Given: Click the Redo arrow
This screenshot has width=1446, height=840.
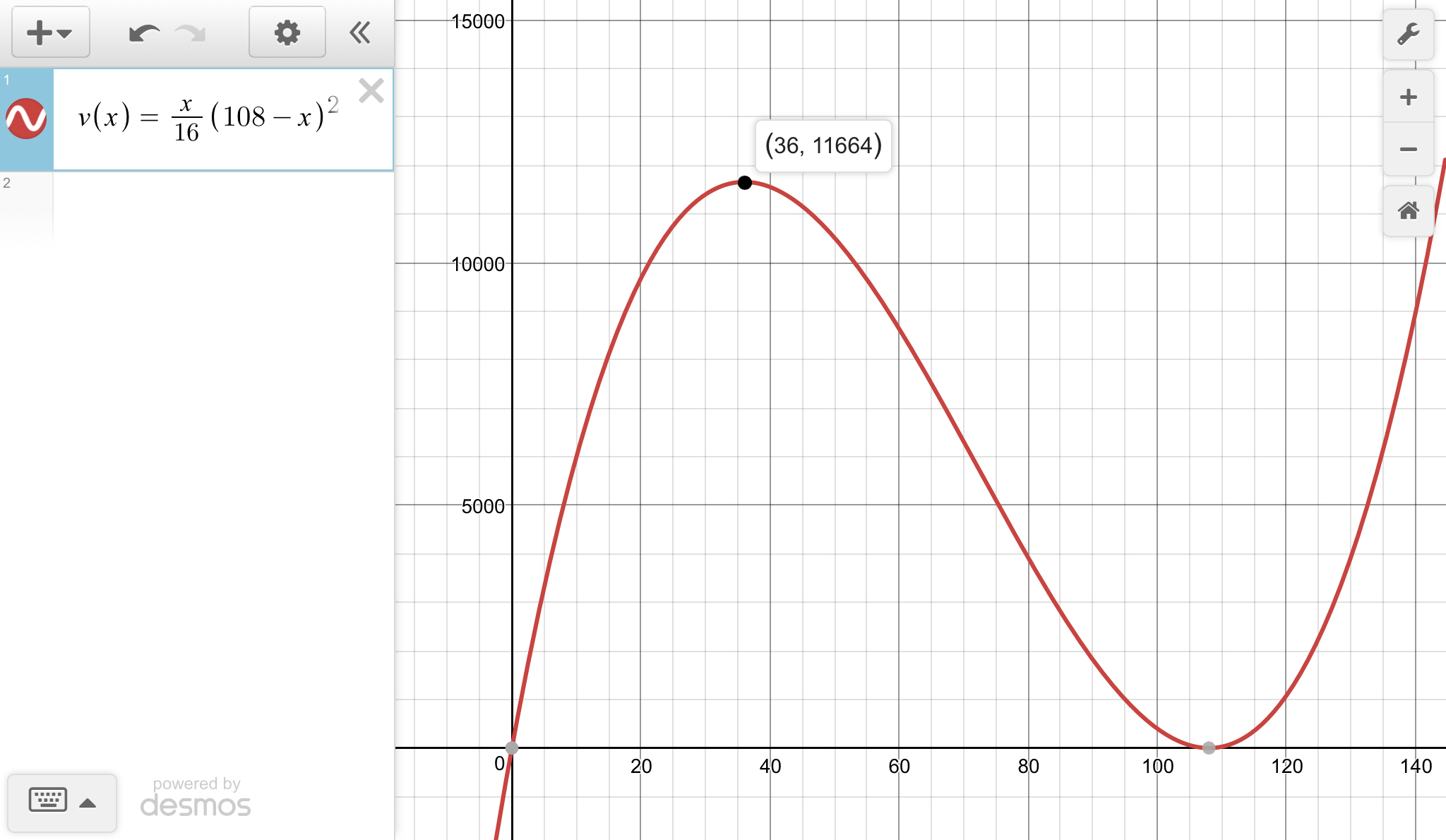Looking at the screenshot, I should tap(191, 32).
